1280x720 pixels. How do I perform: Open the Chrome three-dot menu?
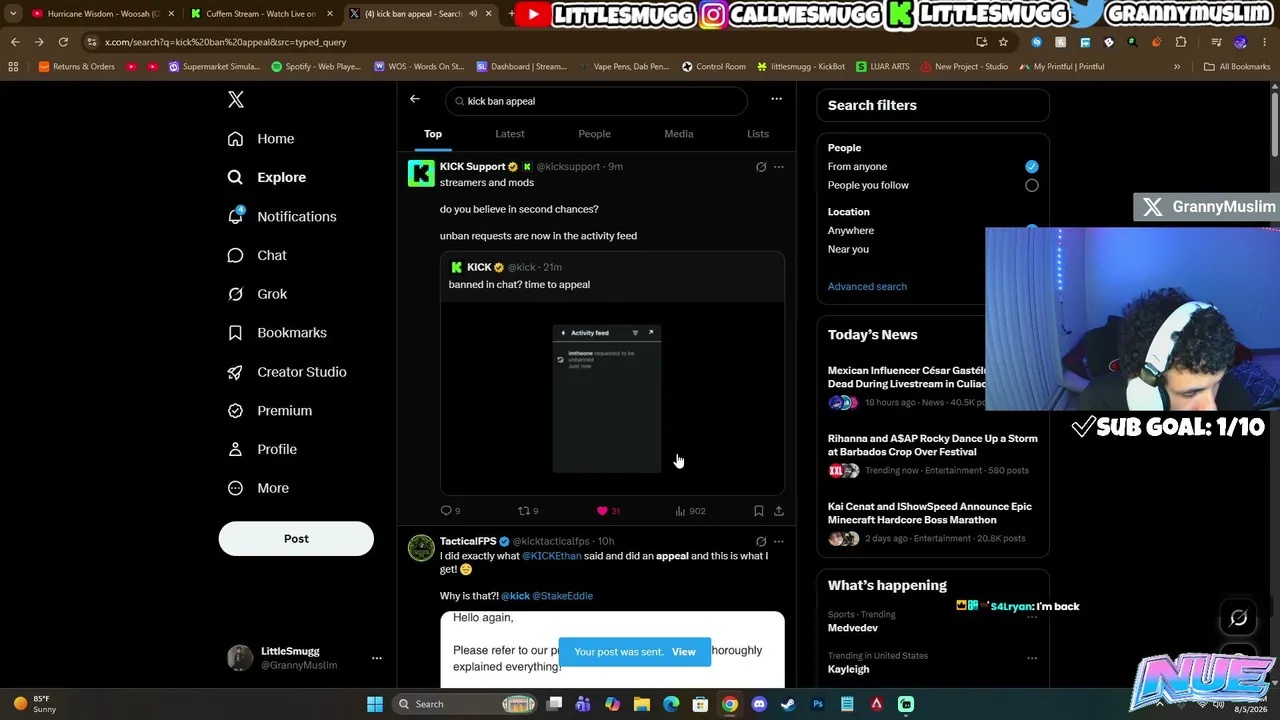coord(1265,42)
